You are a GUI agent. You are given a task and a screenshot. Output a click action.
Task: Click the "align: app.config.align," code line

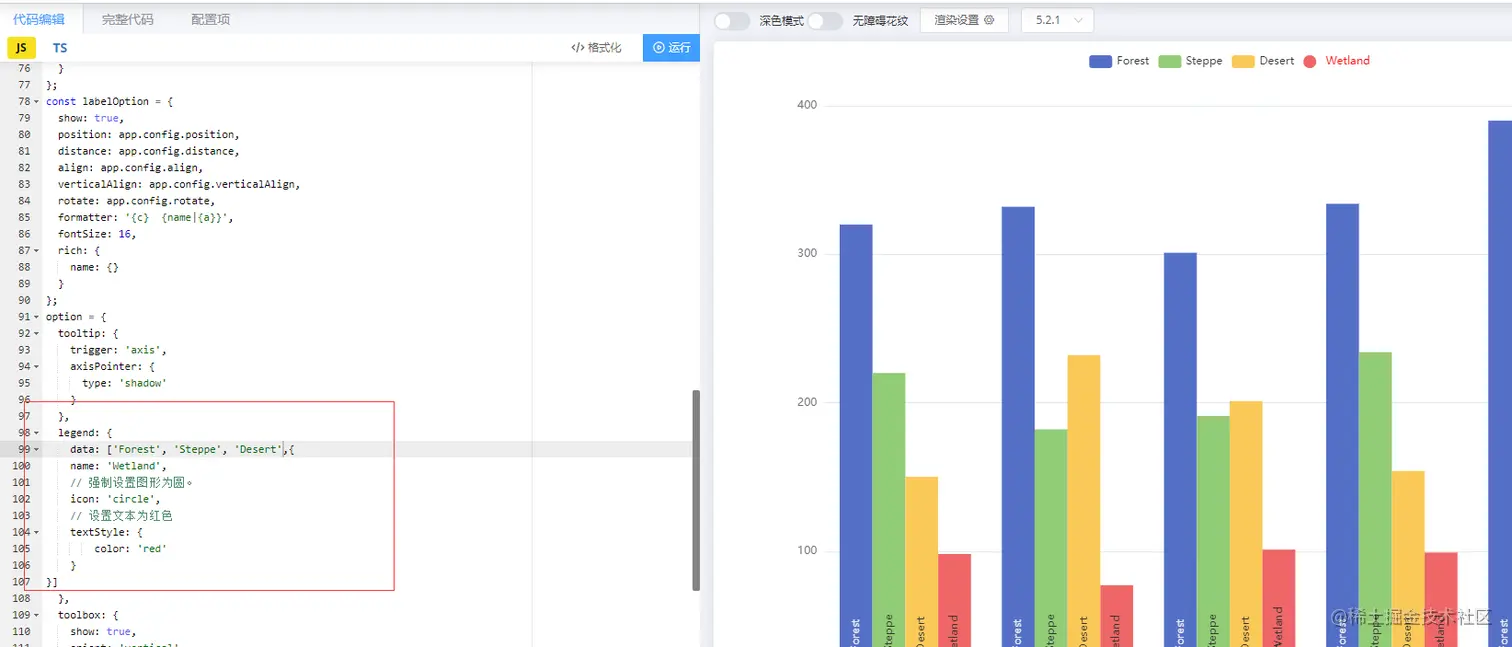coord(130,168)
